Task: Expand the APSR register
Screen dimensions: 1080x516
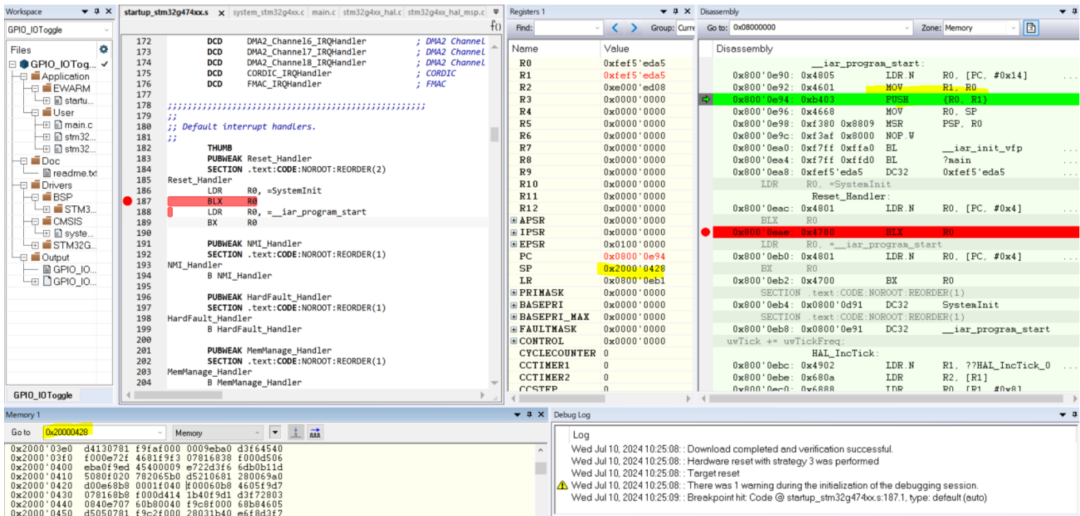Action: tap(514, 220)
